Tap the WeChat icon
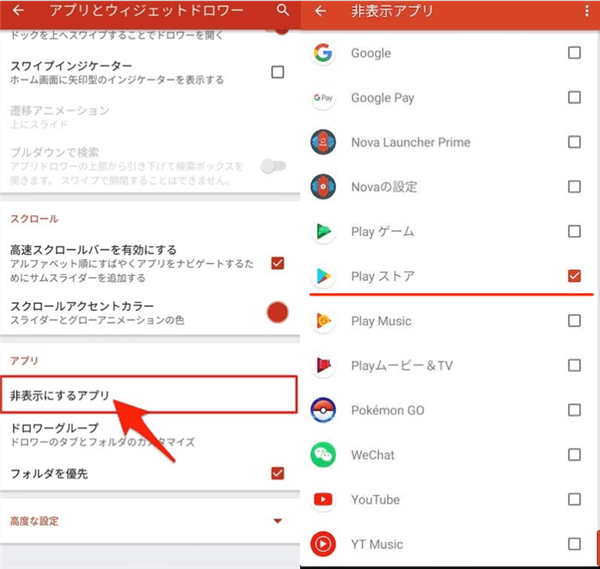600x569 pixels. point(323,455)
